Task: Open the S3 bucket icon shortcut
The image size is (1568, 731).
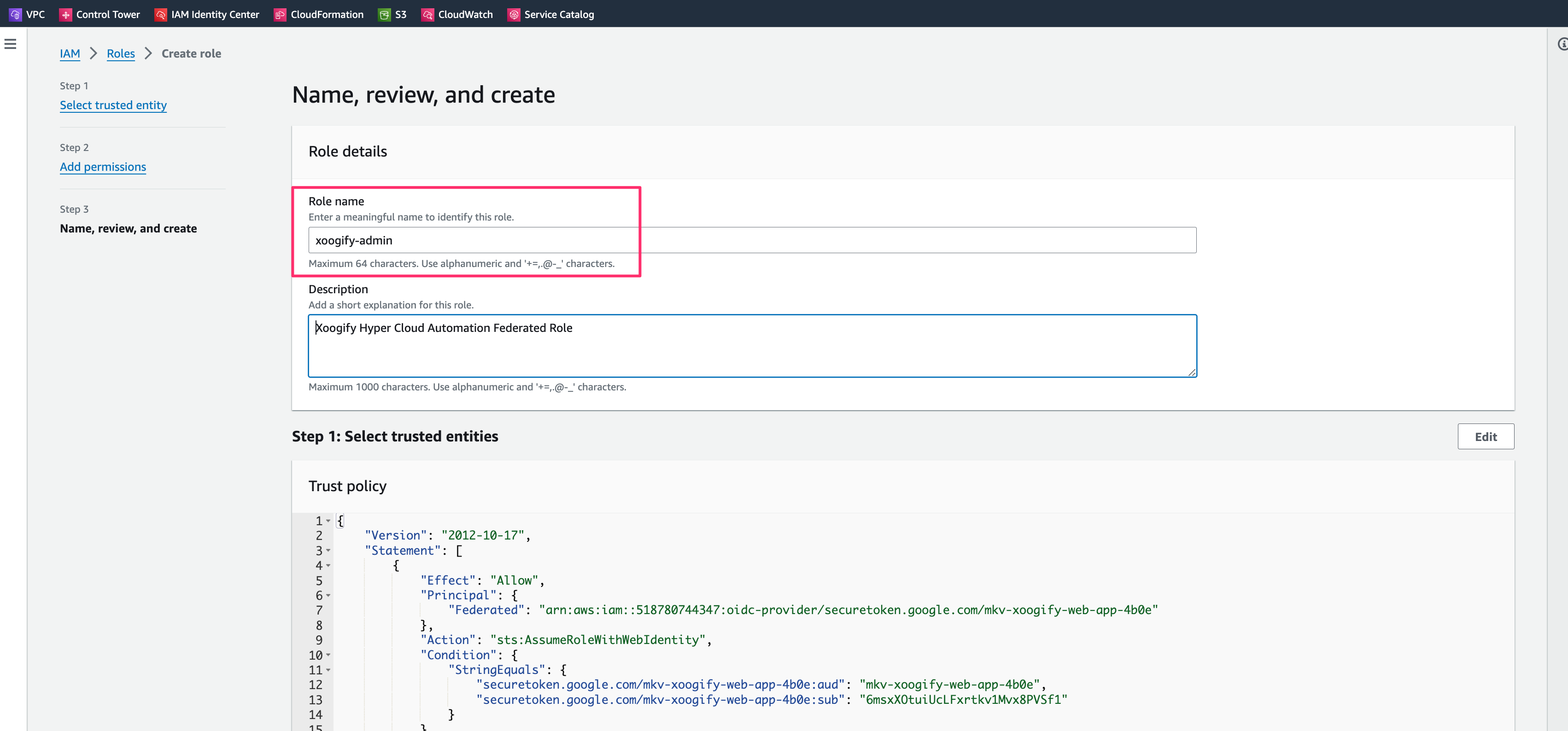Action: coord(384,14)
